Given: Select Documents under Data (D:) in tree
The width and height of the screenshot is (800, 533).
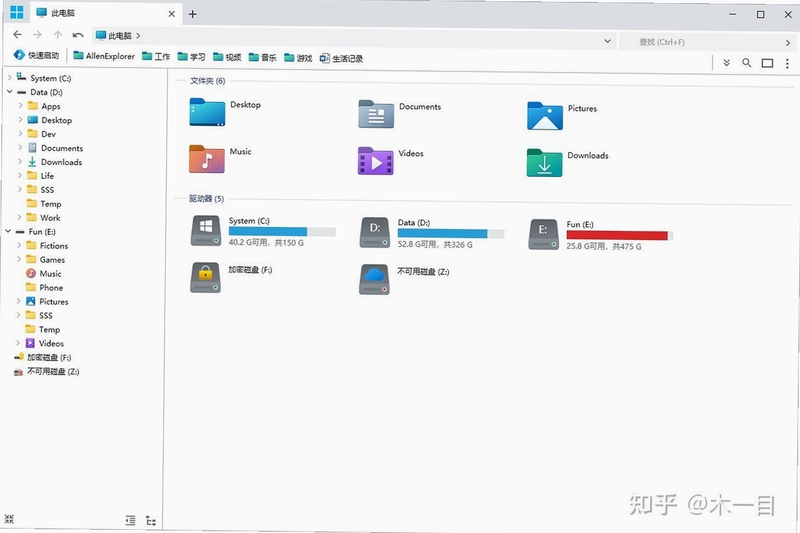Looking at the screenshot, I should (55, 148).
